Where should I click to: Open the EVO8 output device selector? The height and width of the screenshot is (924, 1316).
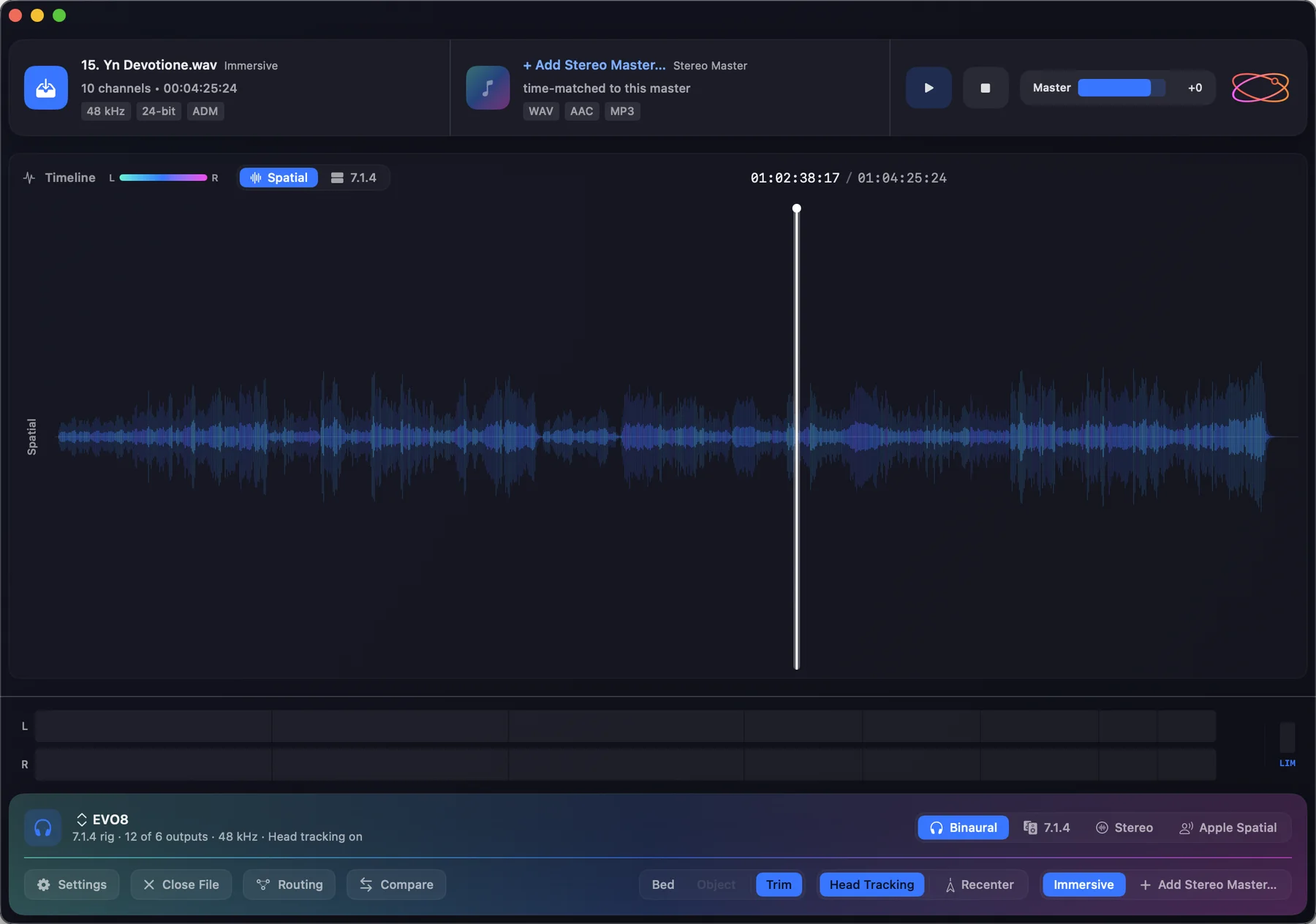102,819
